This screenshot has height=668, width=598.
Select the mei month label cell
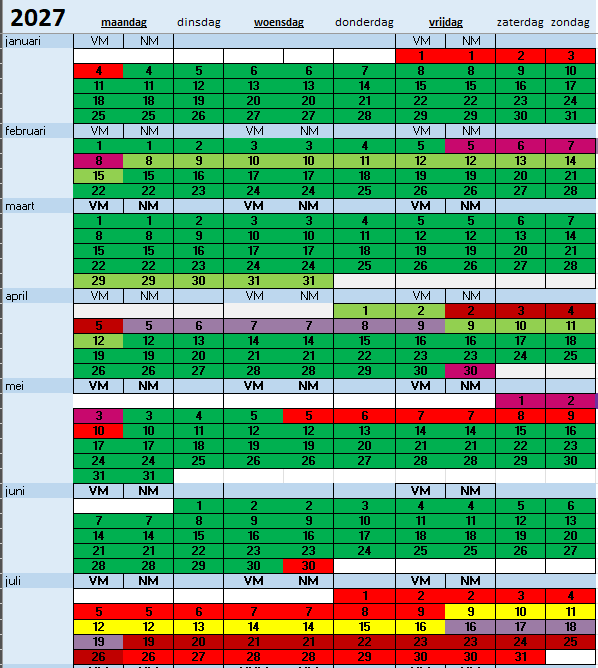38,386
